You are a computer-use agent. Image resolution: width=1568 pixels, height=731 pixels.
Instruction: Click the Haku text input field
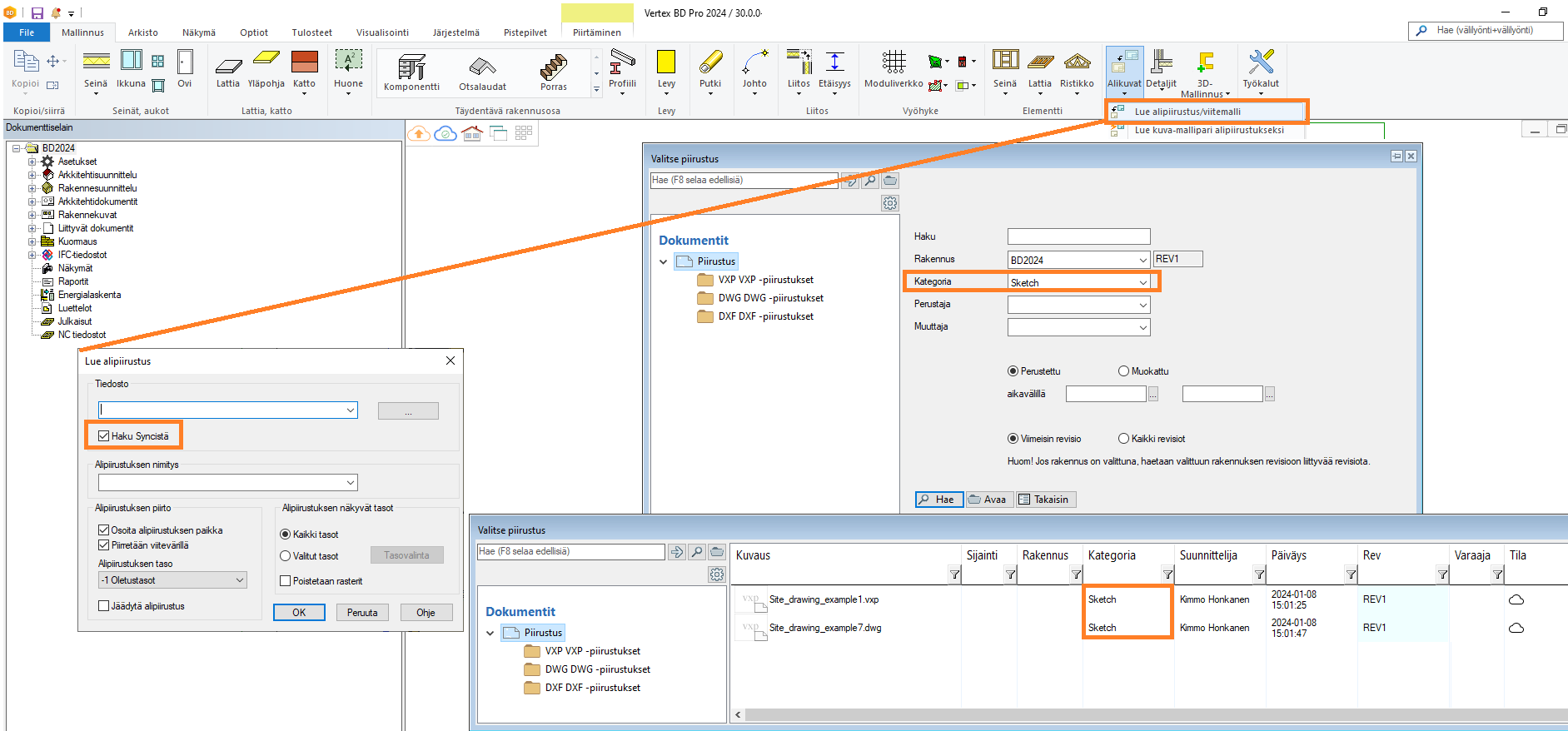click(1078, 236)
